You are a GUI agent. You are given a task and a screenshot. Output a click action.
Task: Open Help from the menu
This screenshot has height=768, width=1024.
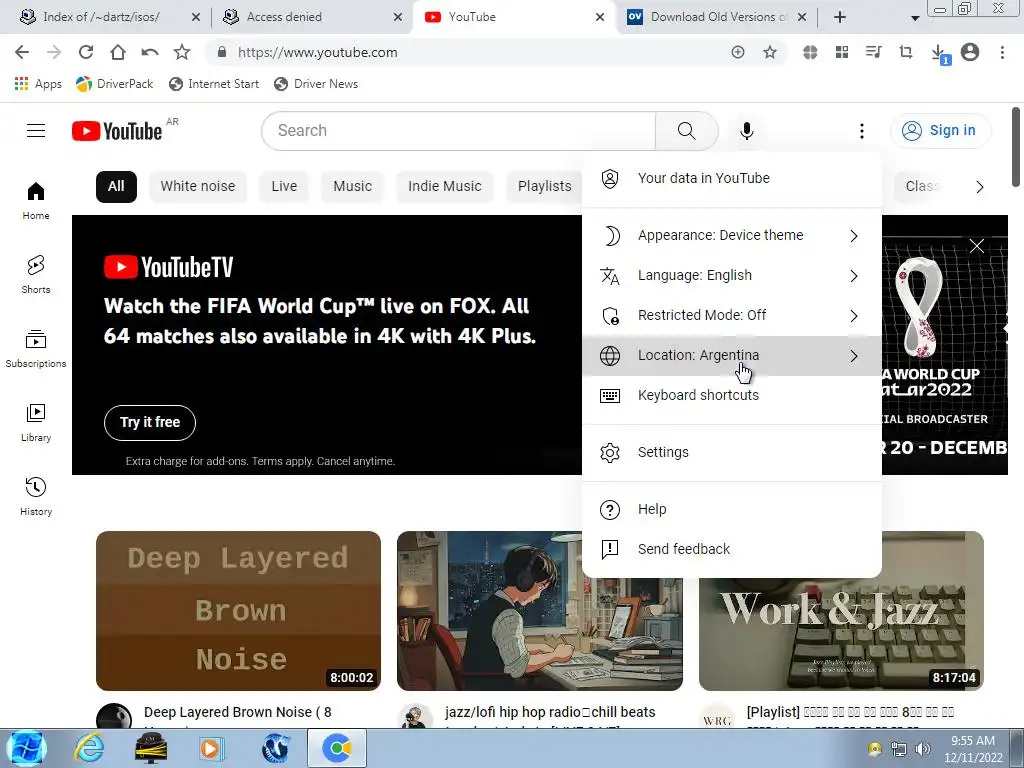coord(731,509)
